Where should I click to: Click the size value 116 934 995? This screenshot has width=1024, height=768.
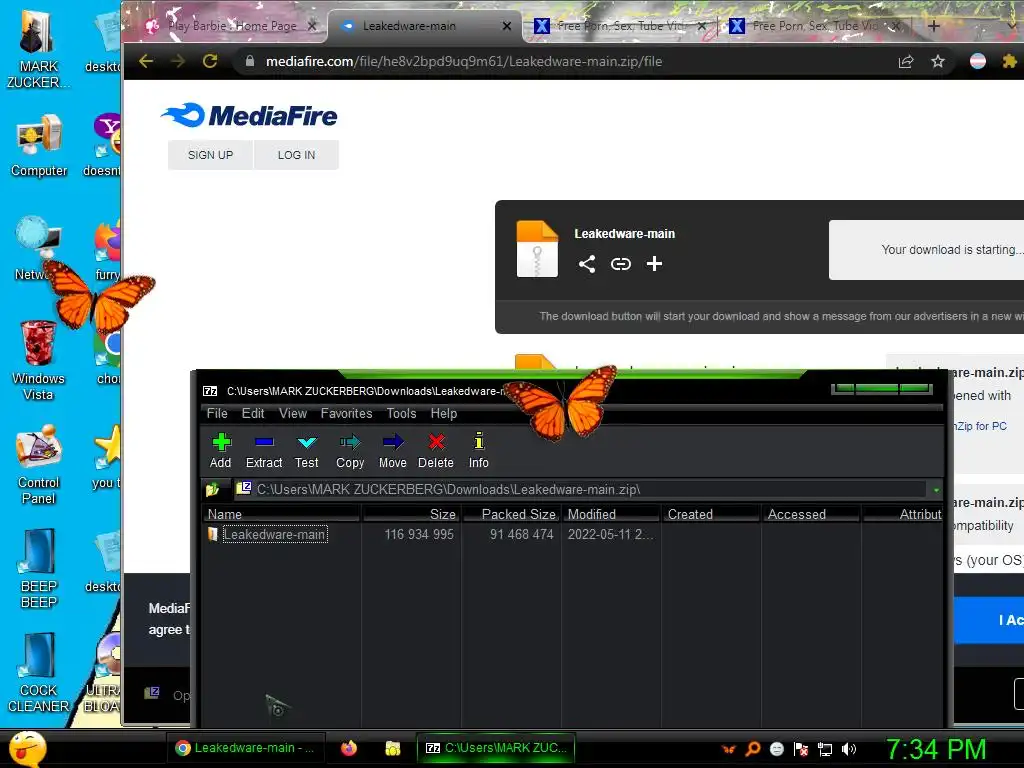point(419,534)
